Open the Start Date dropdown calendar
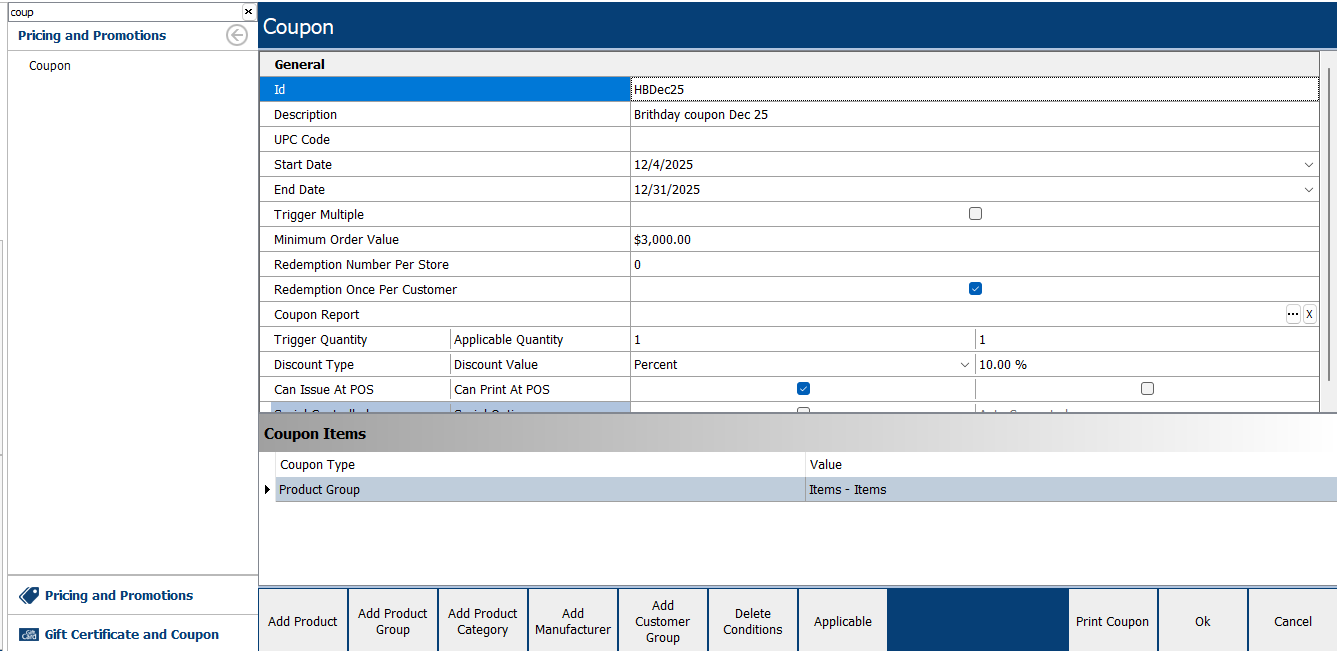1337x651 pixels. pyautogui.click(x=1309, y=165)
